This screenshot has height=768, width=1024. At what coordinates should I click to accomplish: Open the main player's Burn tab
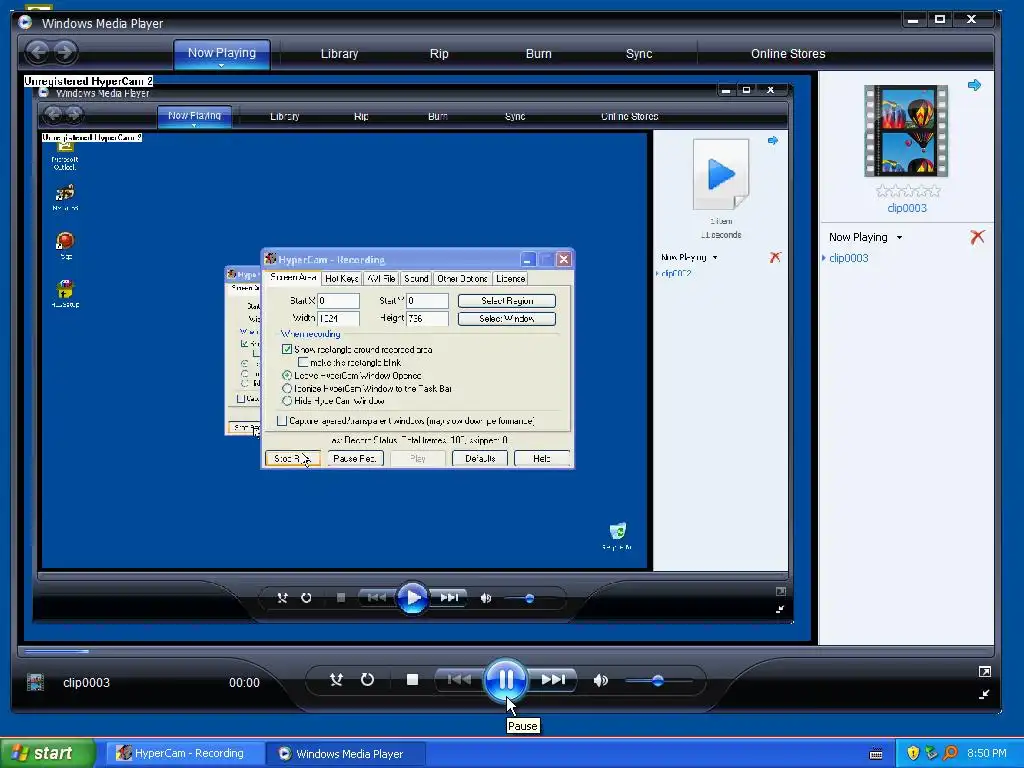tap(539, 54)
